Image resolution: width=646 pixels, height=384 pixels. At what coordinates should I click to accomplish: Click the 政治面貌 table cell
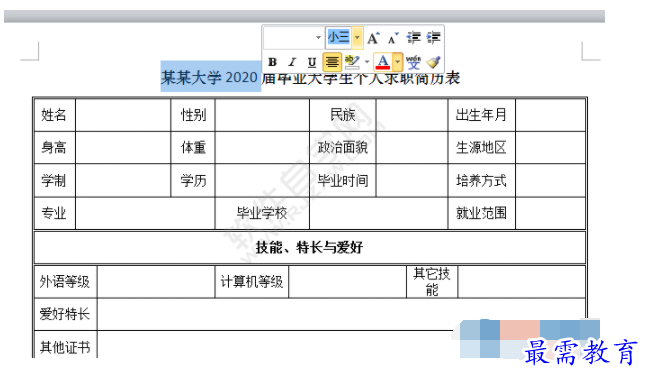point(342,148)
